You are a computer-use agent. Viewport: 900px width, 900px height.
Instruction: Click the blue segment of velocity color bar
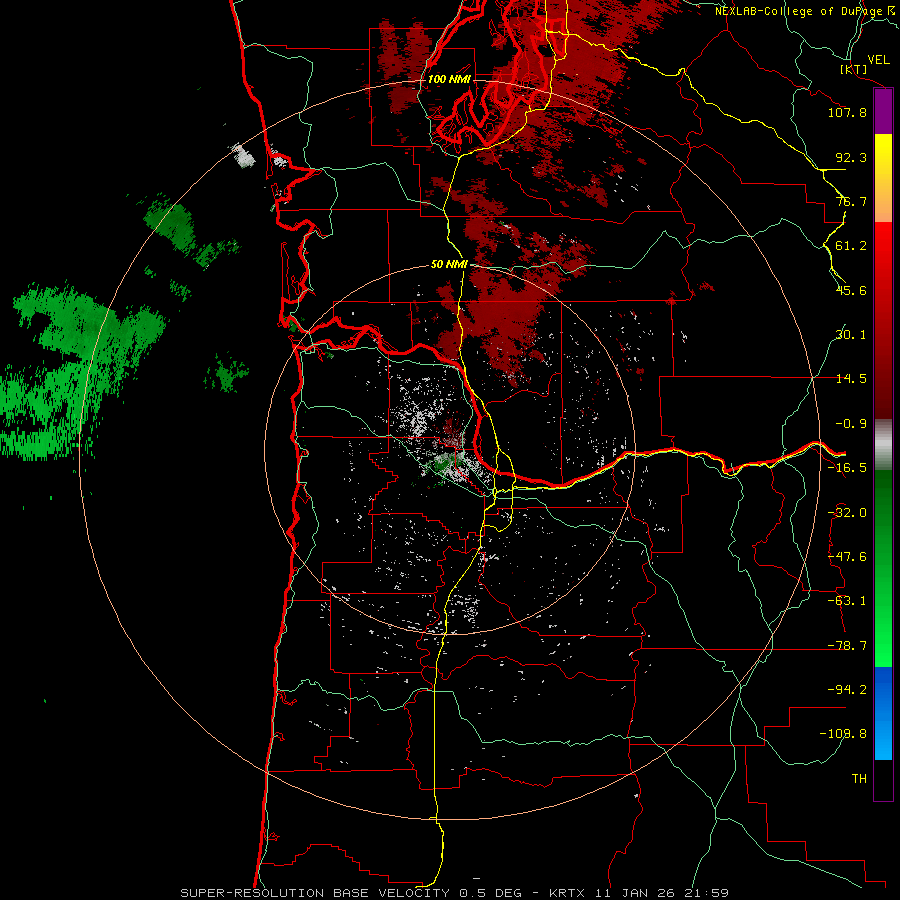(x=883, y=713)
